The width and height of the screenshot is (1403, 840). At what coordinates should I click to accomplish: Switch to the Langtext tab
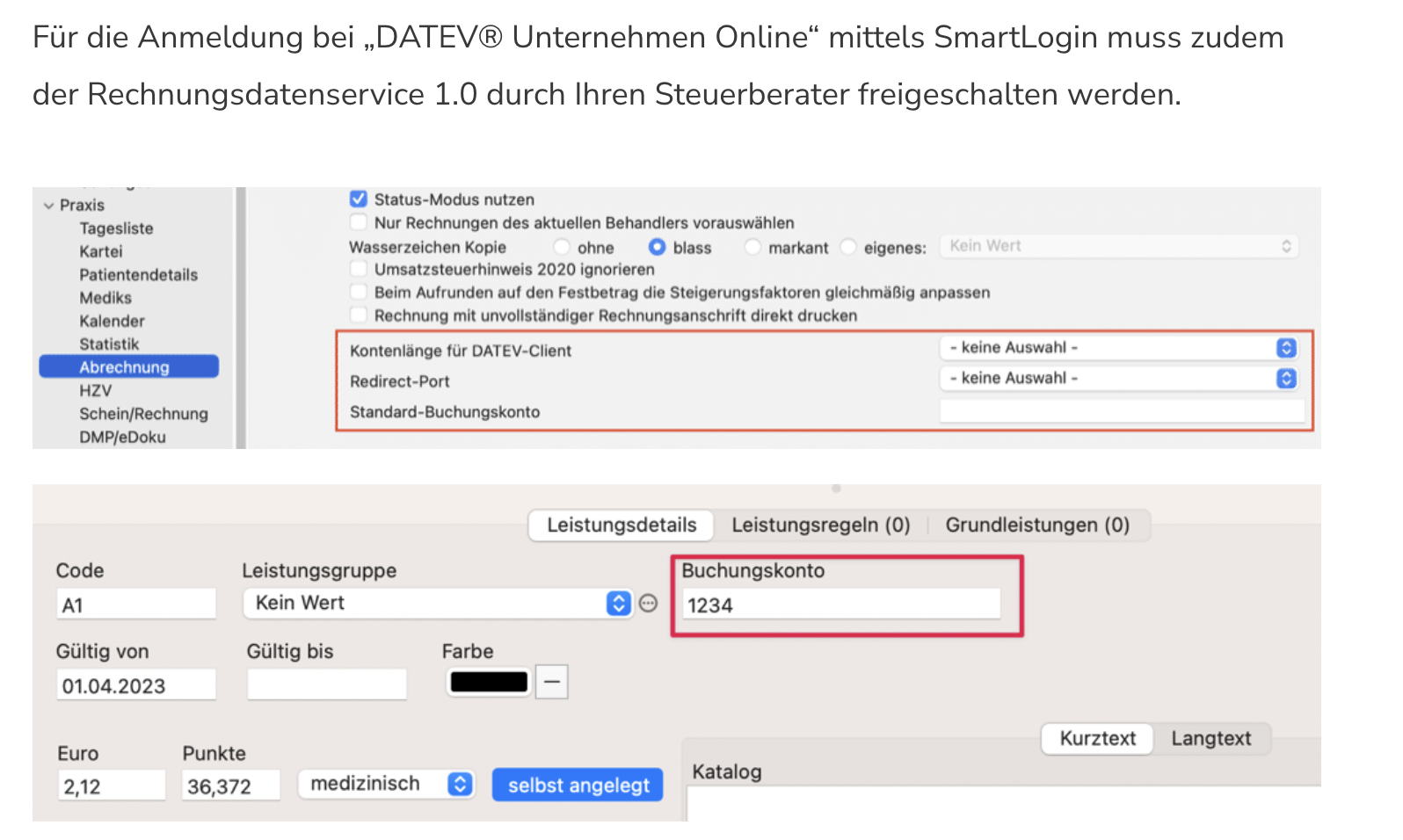(x=1210, y=738)
